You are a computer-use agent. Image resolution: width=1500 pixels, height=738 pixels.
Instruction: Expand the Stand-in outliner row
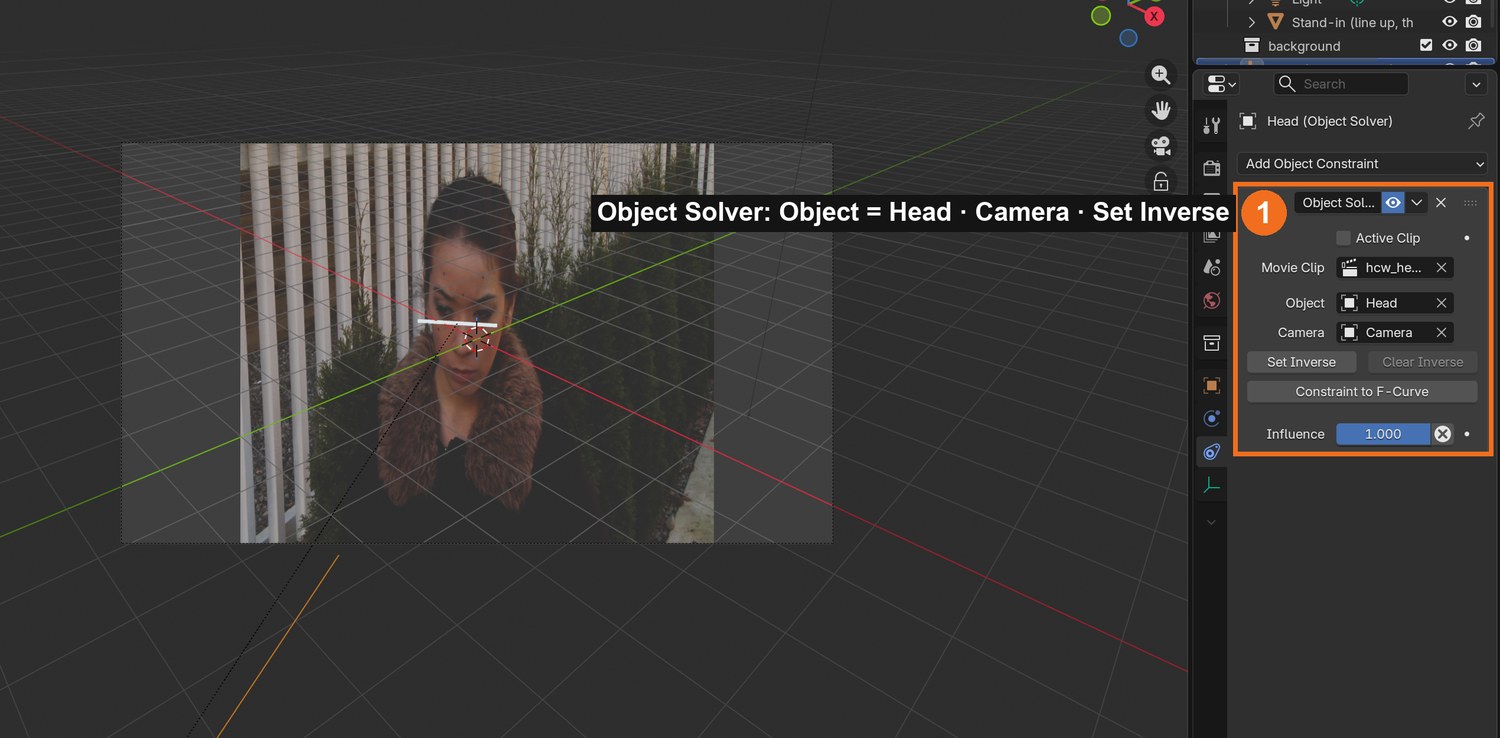point(1251,22)
